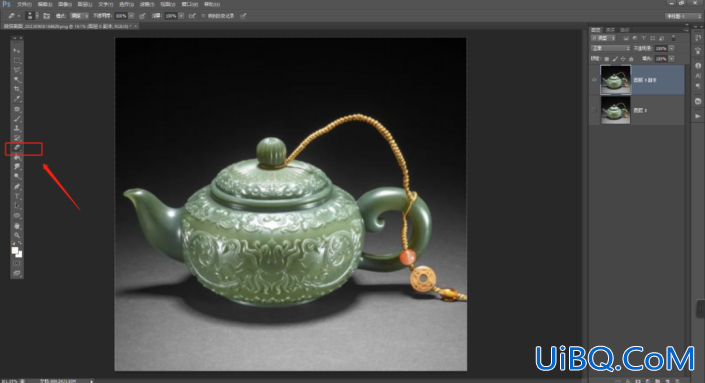The image size is (705, 383).
Task: Select the Lasso tool
Action: pyautogui.click(x=17, y=70)
